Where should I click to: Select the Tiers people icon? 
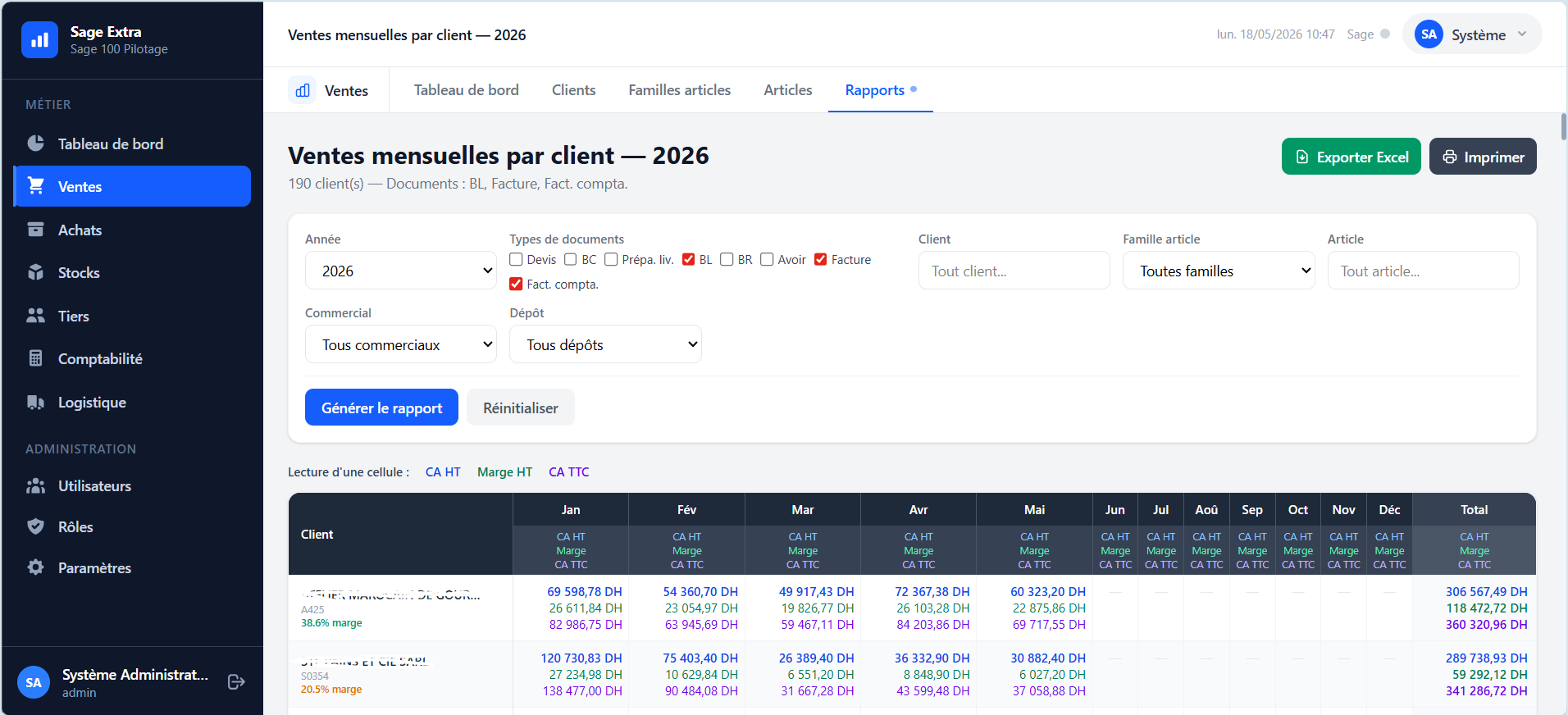coord(35,316)
